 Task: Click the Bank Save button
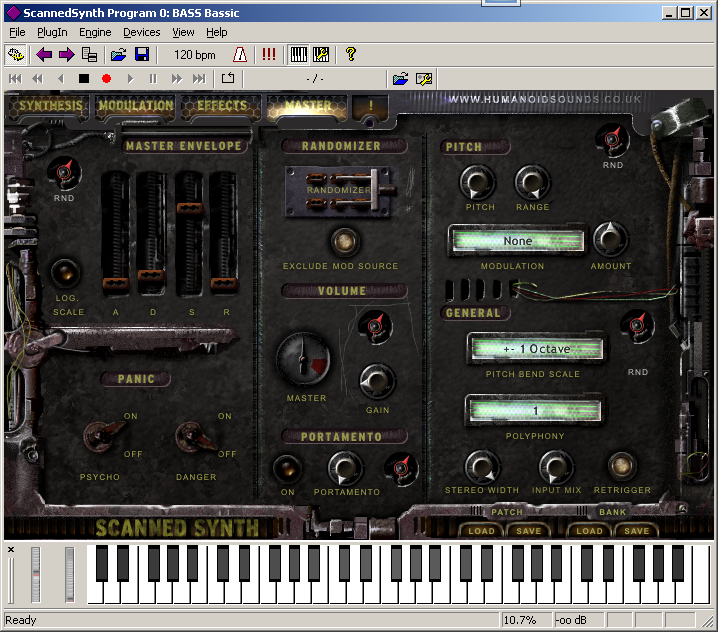(636, 531)
